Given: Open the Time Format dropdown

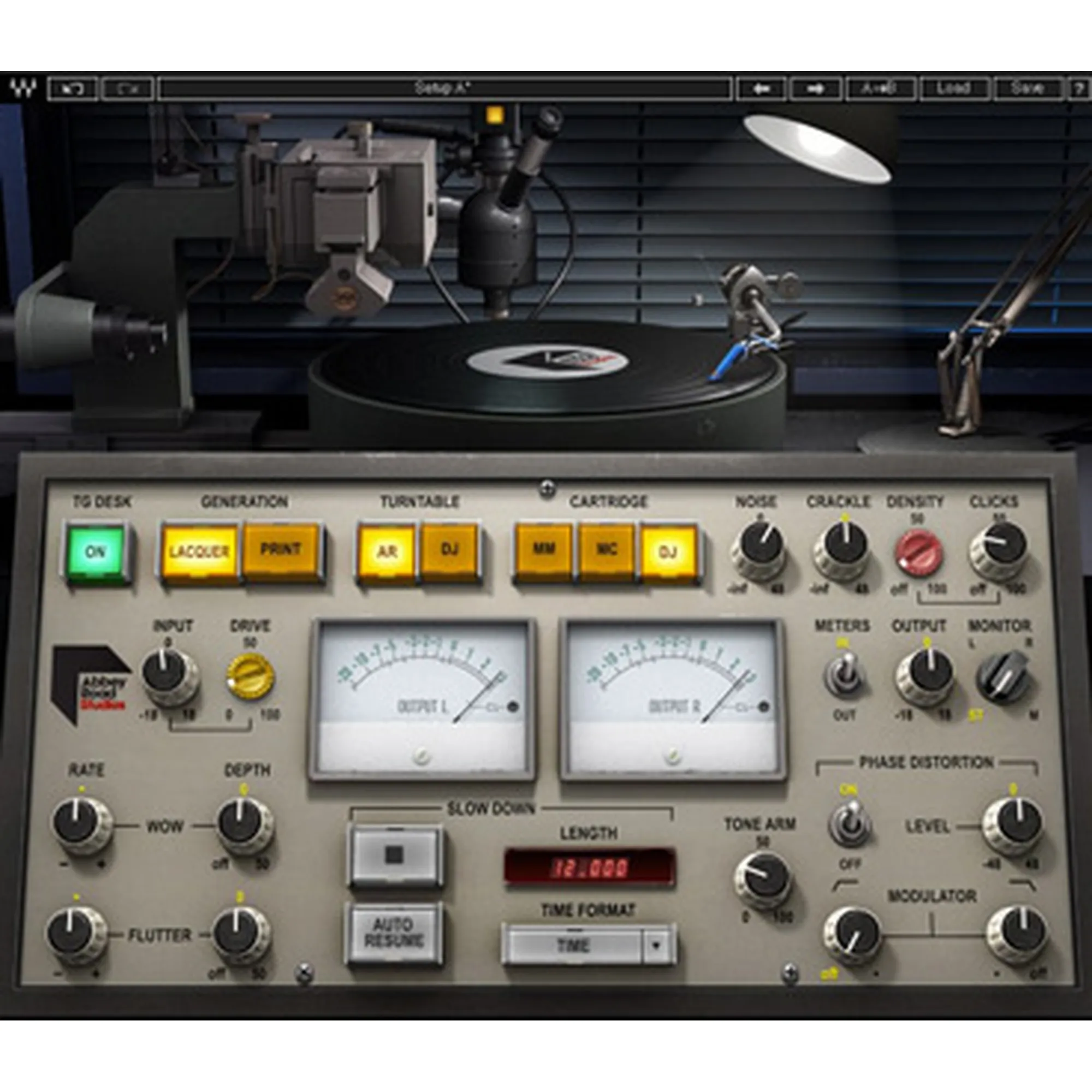Looking at the screenshot, I should (589, 945).
